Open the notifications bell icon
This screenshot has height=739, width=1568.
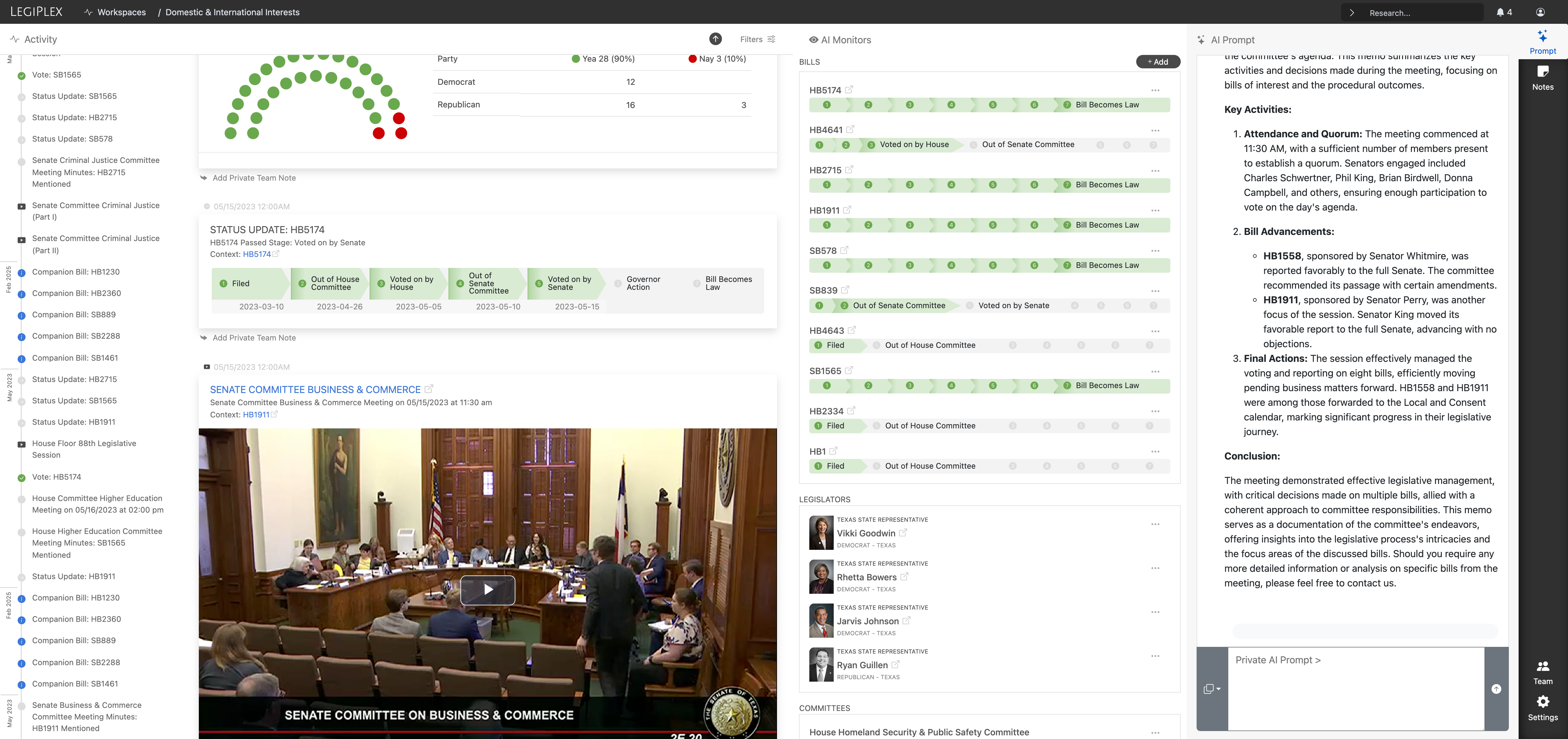[x=1500, y=12]
